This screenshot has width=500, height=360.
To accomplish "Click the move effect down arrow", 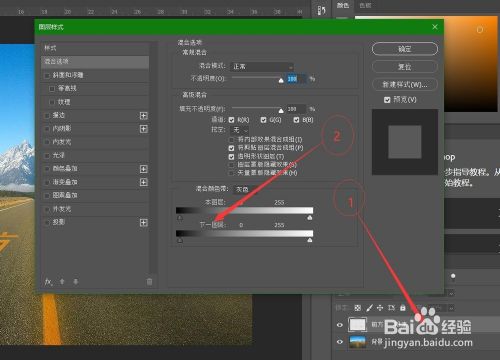I will click(x=76, y=282).
